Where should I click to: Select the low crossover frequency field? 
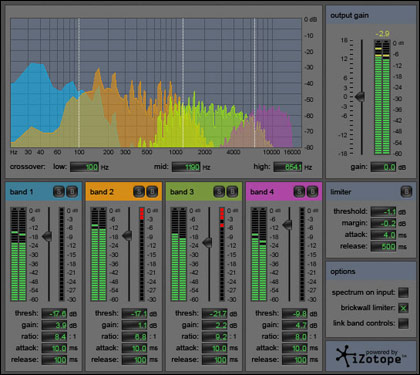84,167
